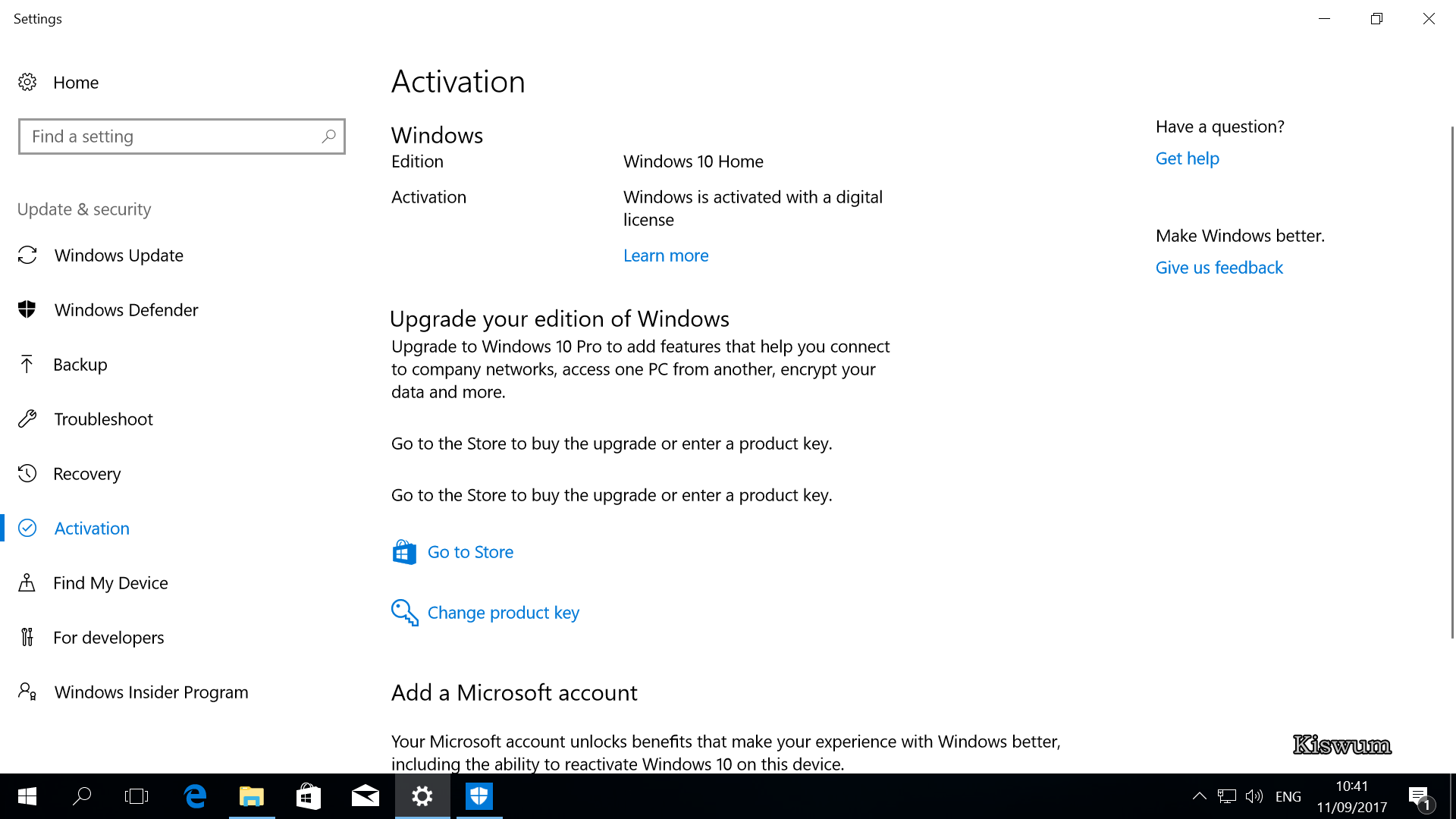Open the Mail app from the taskbar

coord(366,796)
